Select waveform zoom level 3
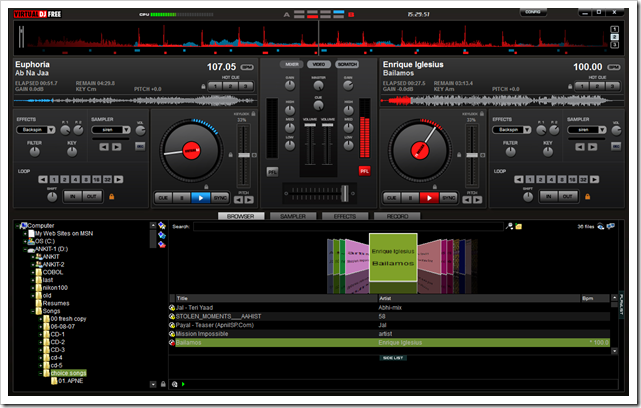641x408 pixels. pos(614,45)
